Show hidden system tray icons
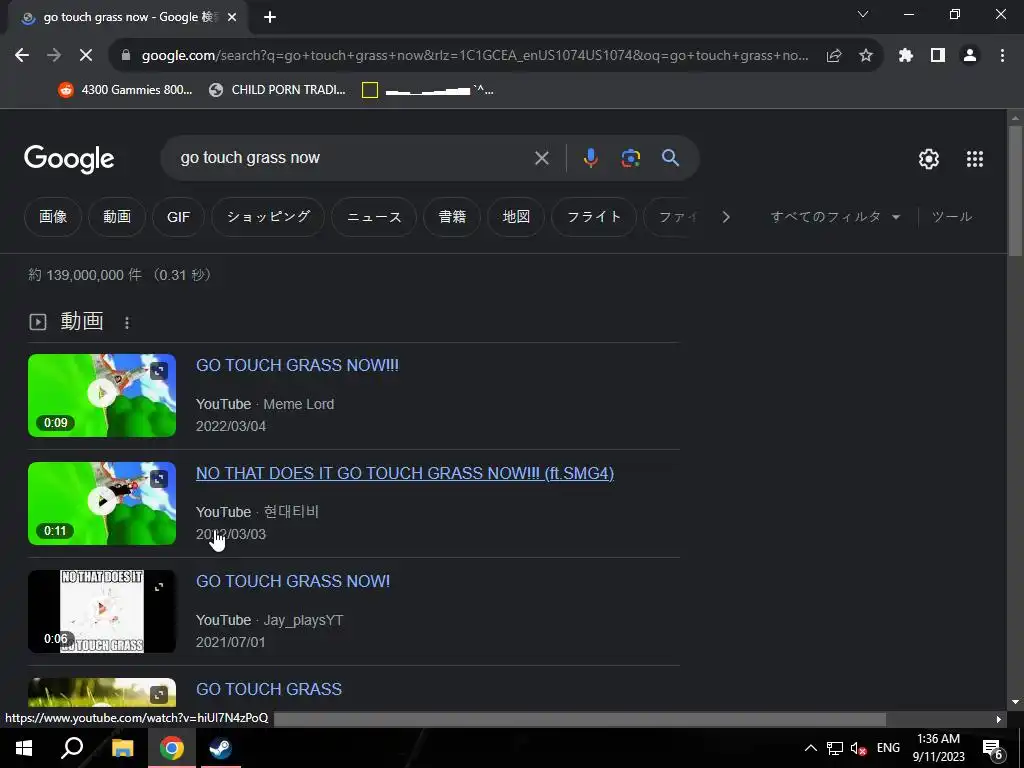Screen dimensions: 1024x768 pyautogui.click(x=810, y=748)
